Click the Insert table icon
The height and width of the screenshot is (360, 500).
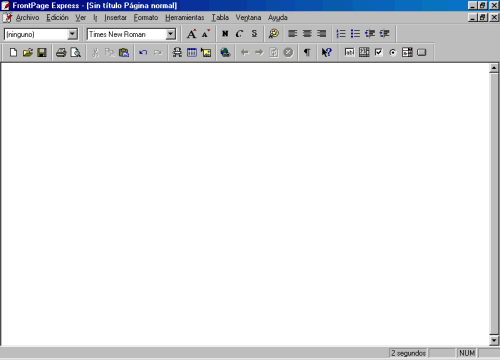pyautogui.click(x=192, y=53)
